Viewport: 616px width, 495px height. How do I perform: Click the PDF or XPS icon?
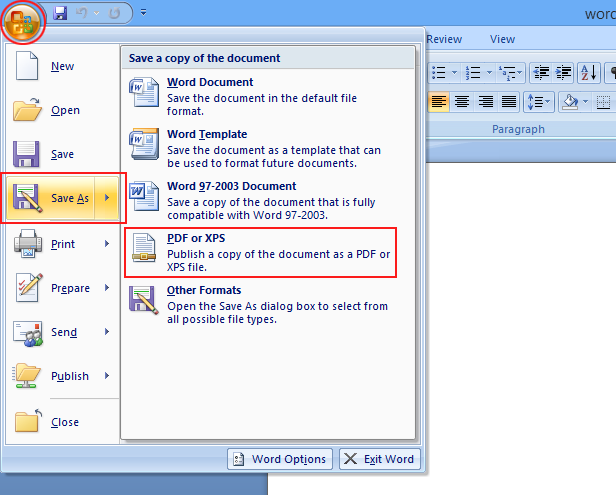144,248
